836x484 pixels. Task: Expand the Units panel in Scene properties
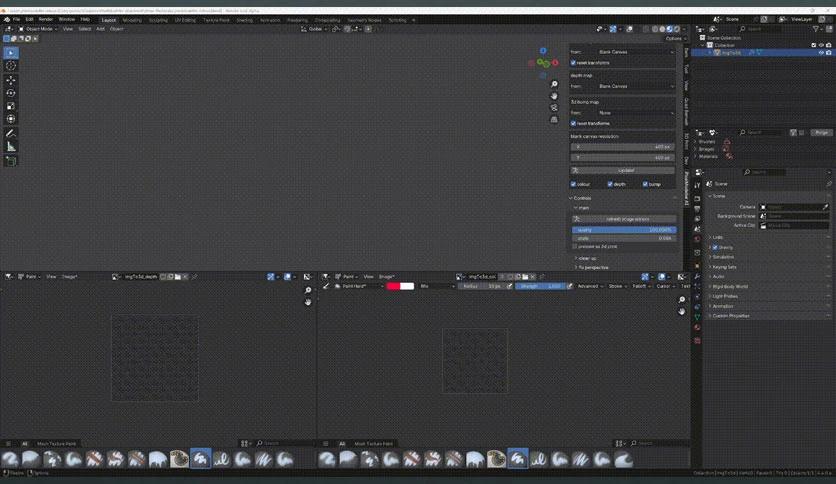pyautogui.click(x=717, y=237)
